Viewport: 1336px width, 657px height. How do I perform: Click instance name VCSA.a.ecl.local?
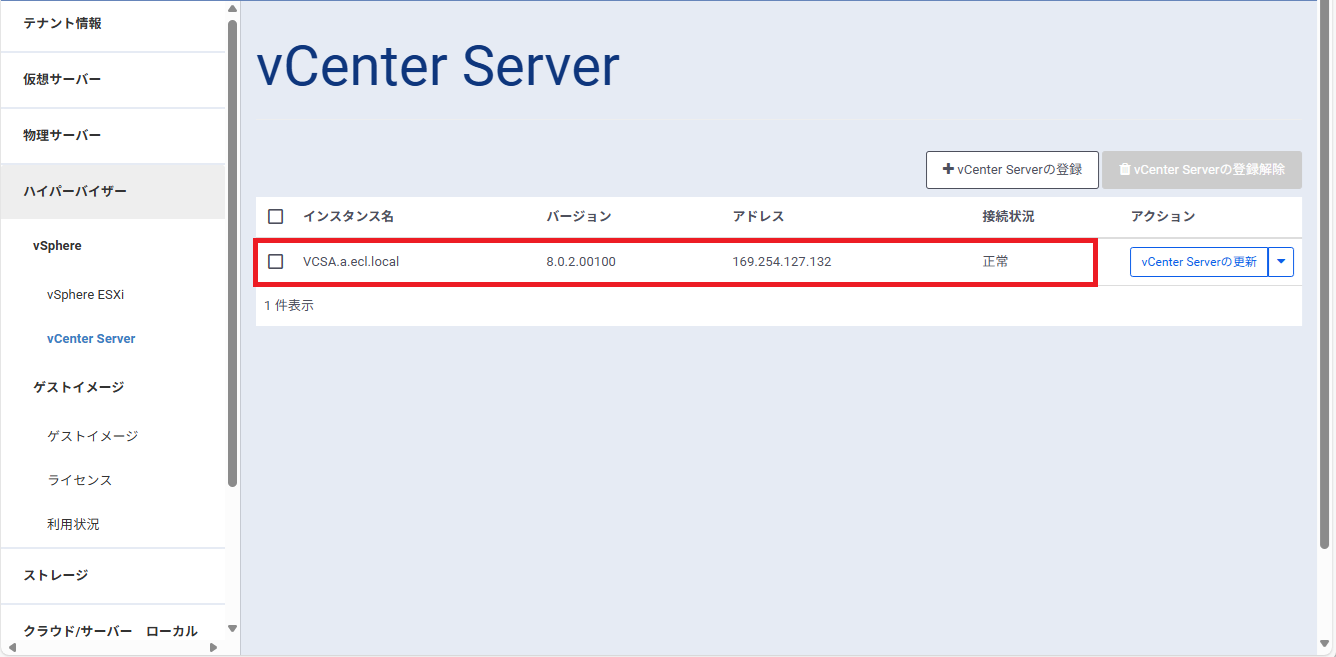(x=351, y=262)
